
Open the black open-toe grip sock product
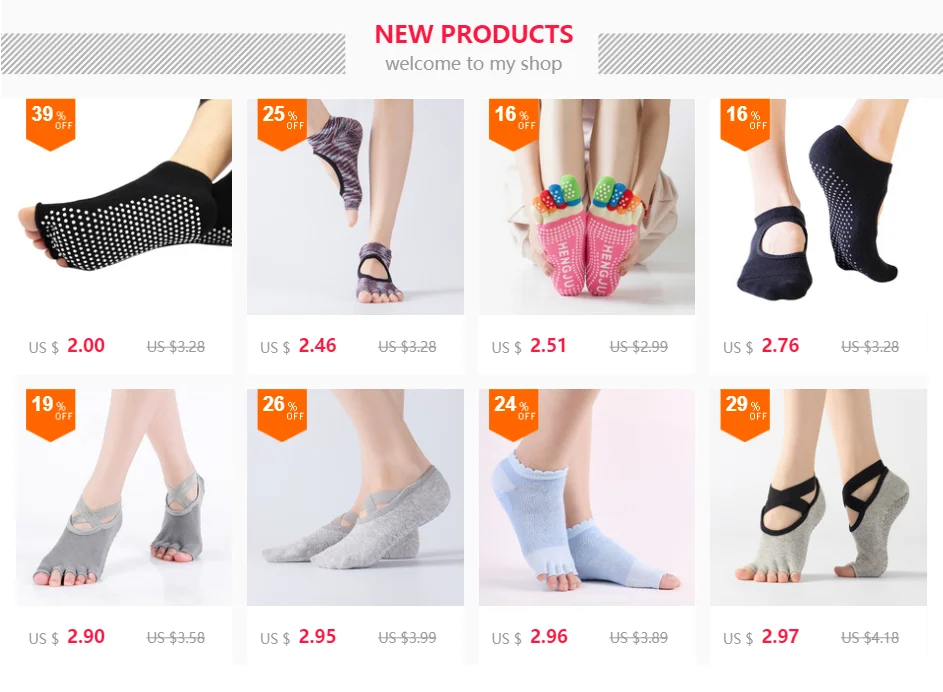pyautogui.click(x=124, y=207)
